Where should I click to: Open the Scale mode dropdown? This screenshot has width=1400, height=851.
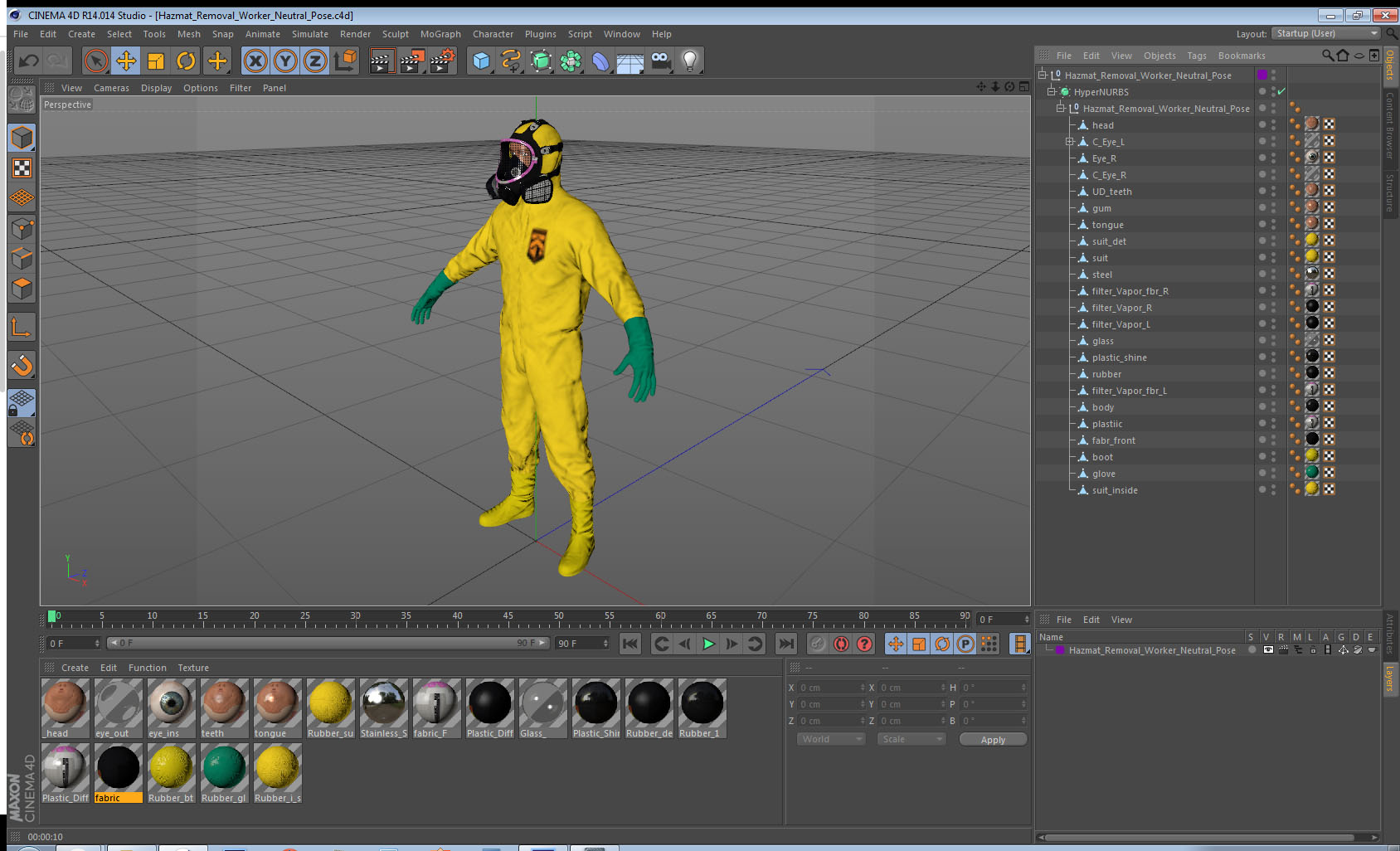coord(911,739)
